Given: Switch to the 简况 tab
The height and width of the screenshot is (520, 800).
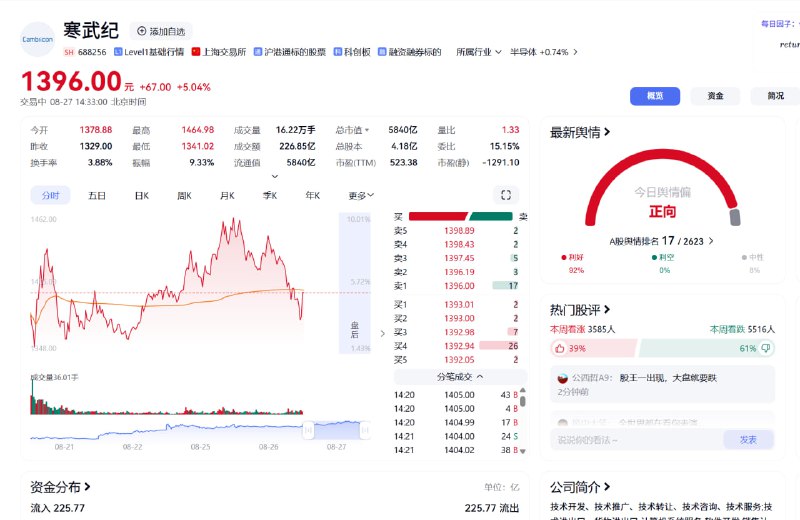Looking at the screenshot, I should (775, 96).
